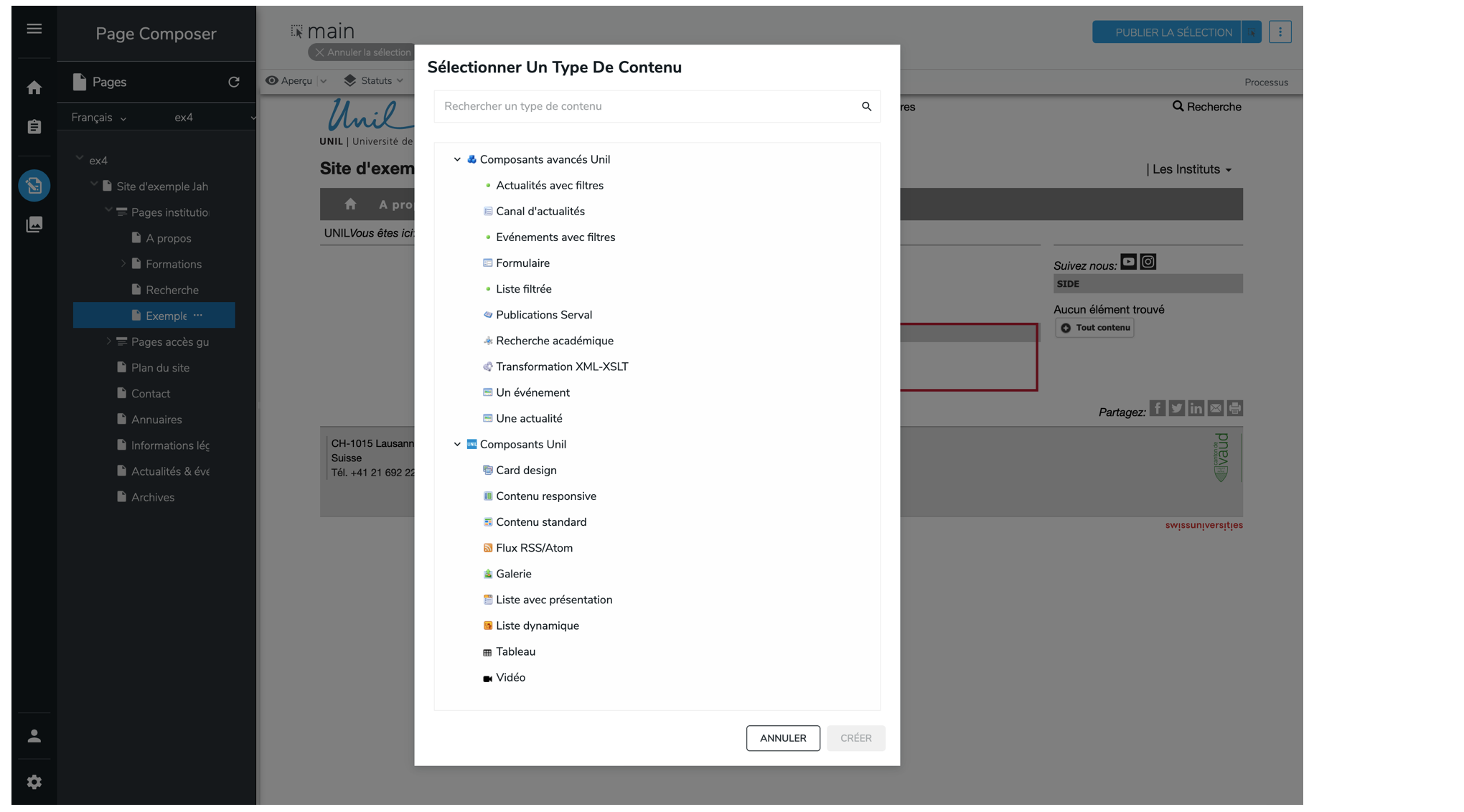Click the Annuler button
The image size is (1464, 812).
[782, 738]
